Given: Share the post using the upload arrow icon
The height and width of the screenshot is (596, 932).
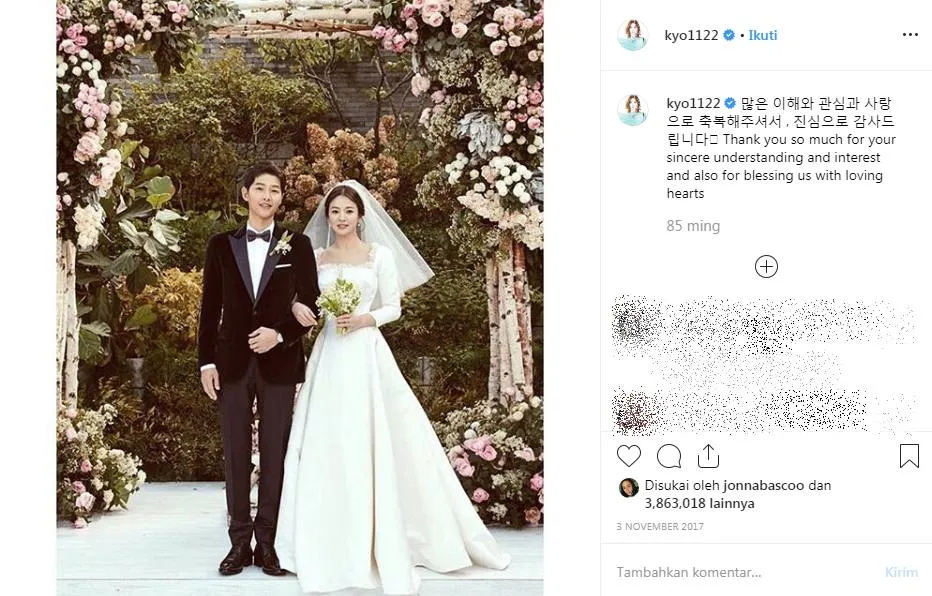Looking at the screenshot, I should (708, 456).
